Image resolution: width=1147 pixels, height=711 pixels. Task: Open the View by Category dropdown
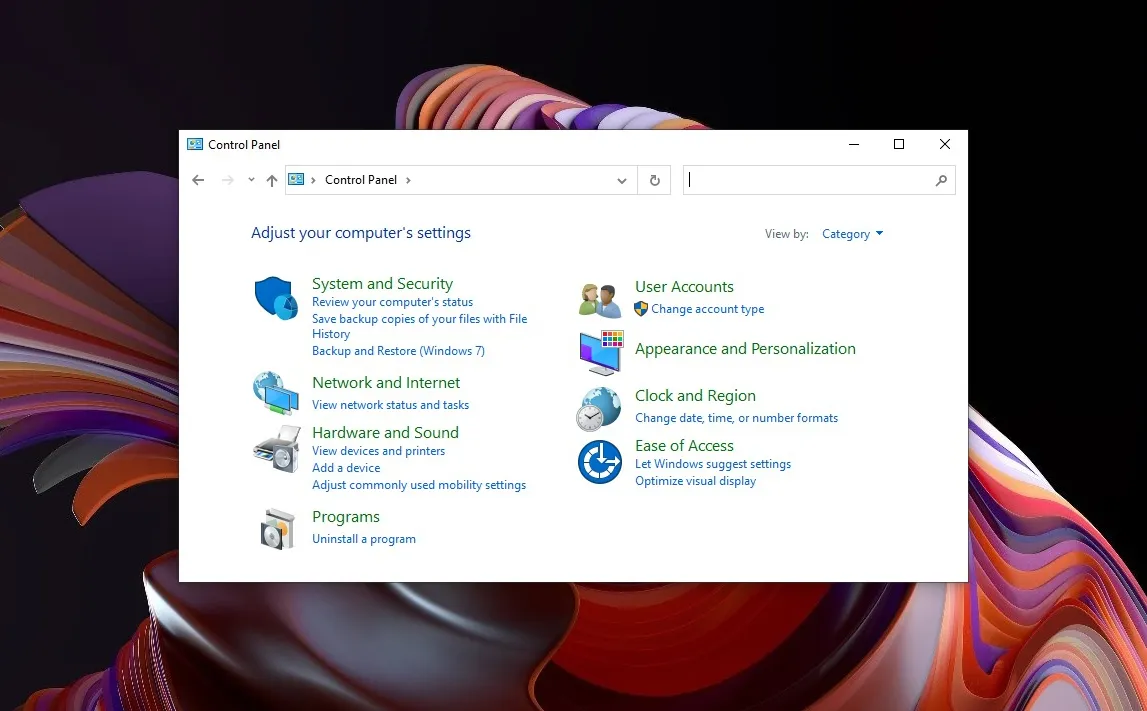852,234
